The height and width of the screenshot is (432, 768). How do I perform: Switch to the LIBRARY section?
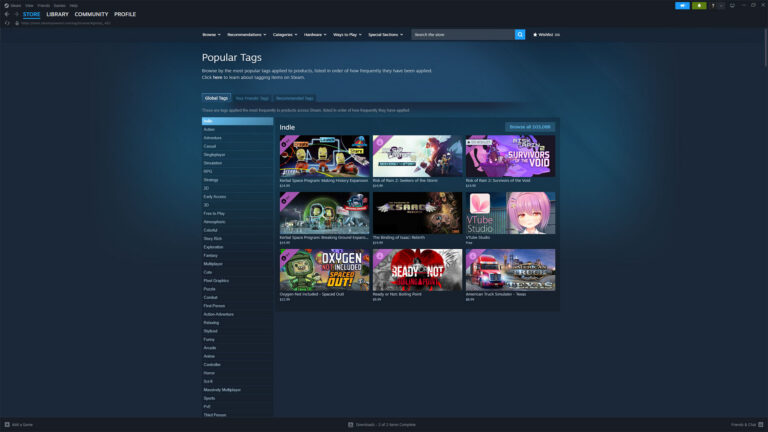click(57, 14)
